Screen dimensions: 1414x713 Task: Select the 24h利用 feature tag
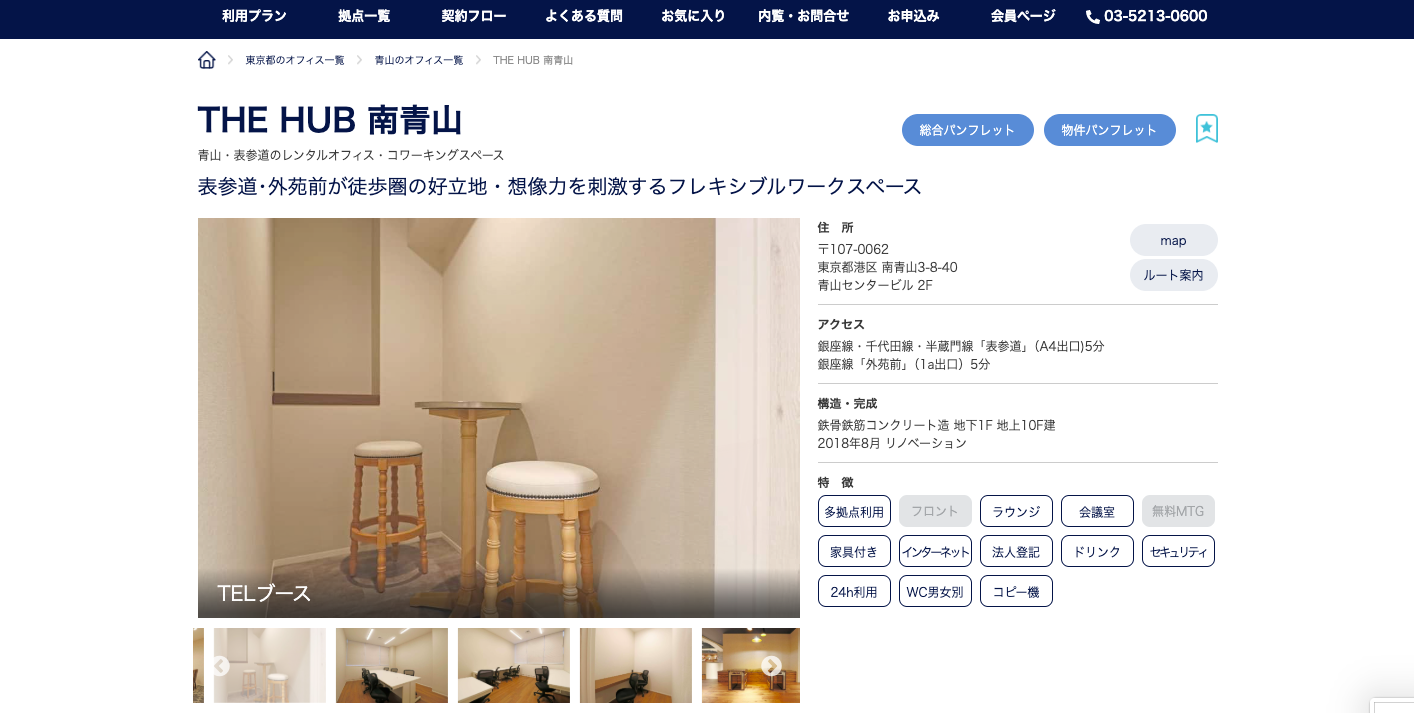[854, 591]
